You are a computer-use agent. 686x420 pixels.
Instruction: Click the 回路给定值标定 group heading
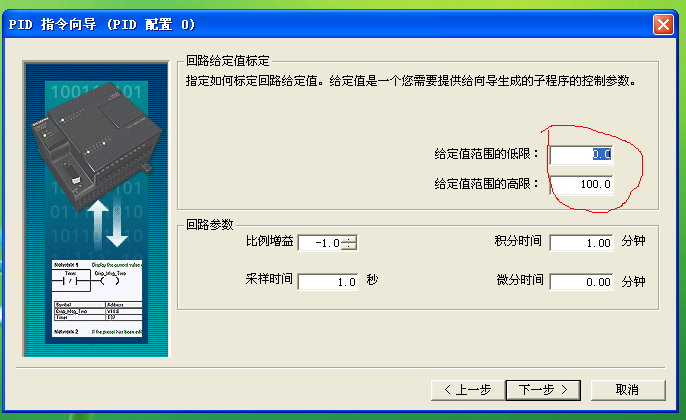pos(228,61)
